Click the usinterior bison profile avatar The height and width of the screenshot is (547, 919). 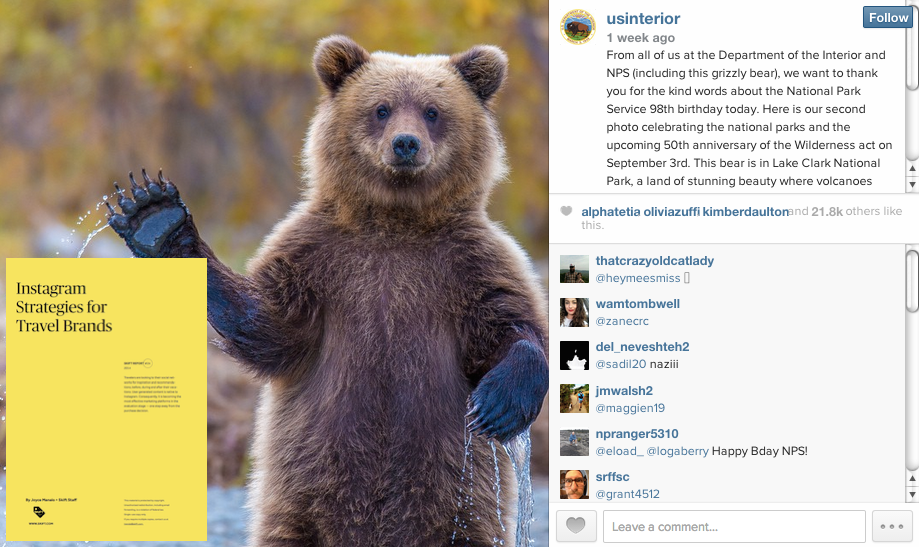click(578, 27)
